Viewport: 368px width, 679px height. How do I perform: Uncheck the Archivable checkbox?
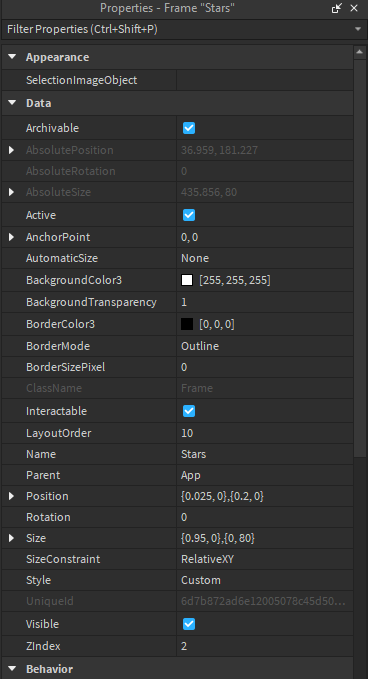(189, 128)
